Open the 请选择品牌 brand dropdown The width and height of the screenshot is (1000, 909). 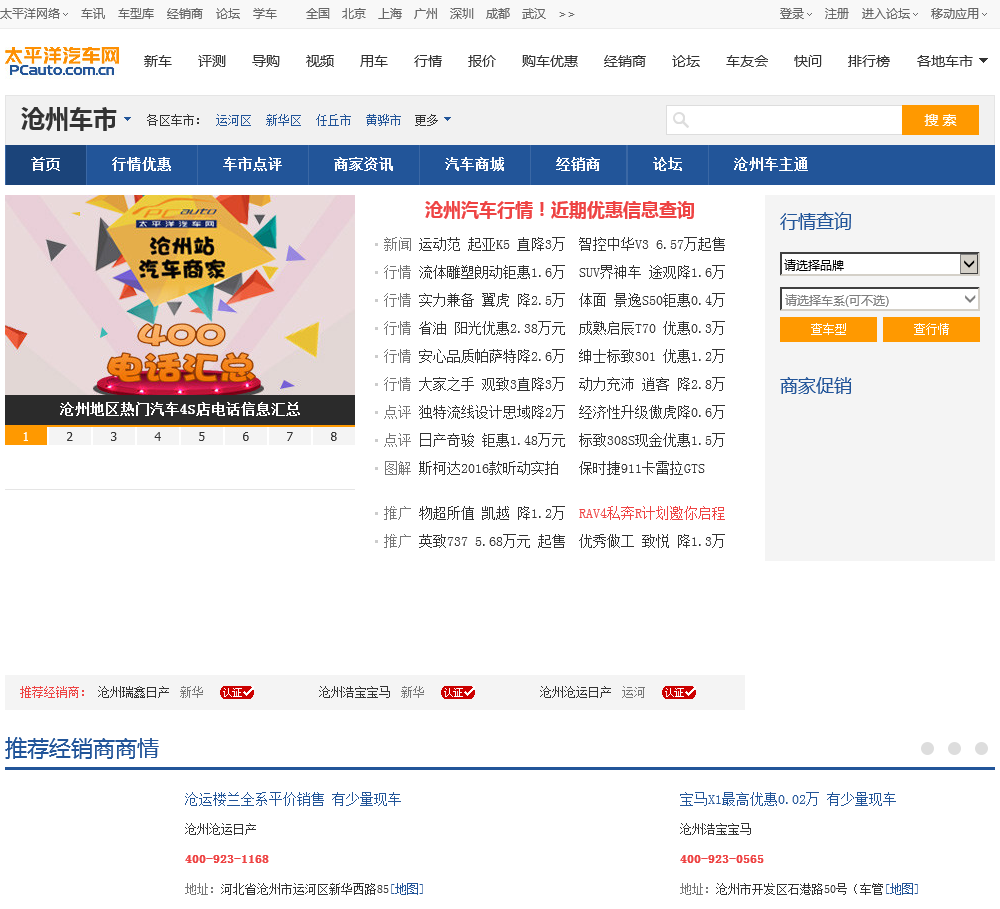(879, 264)
